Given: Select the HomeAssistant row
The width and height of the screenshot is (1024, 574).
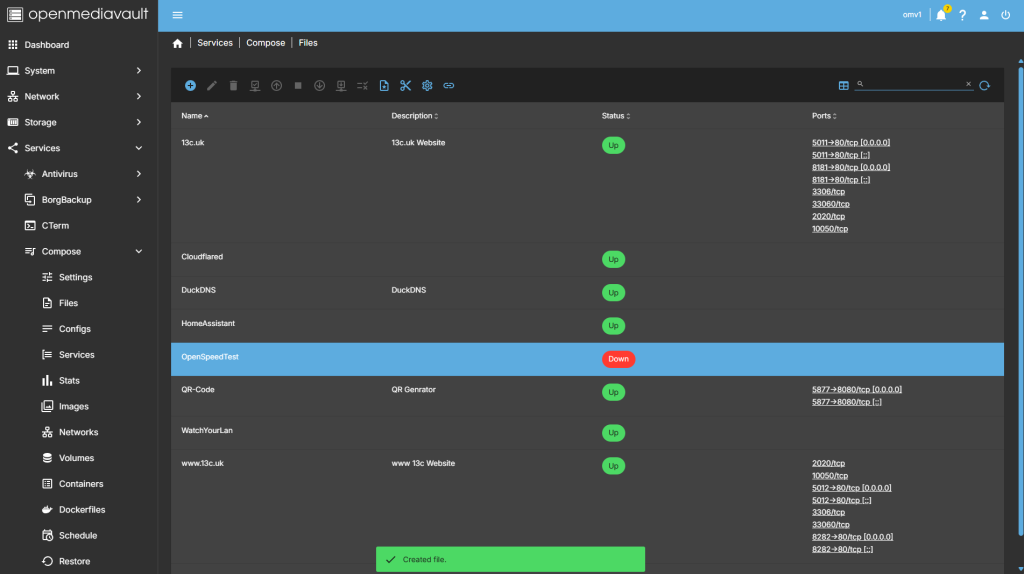Looking at the screenshot, I should pos(587,326).
